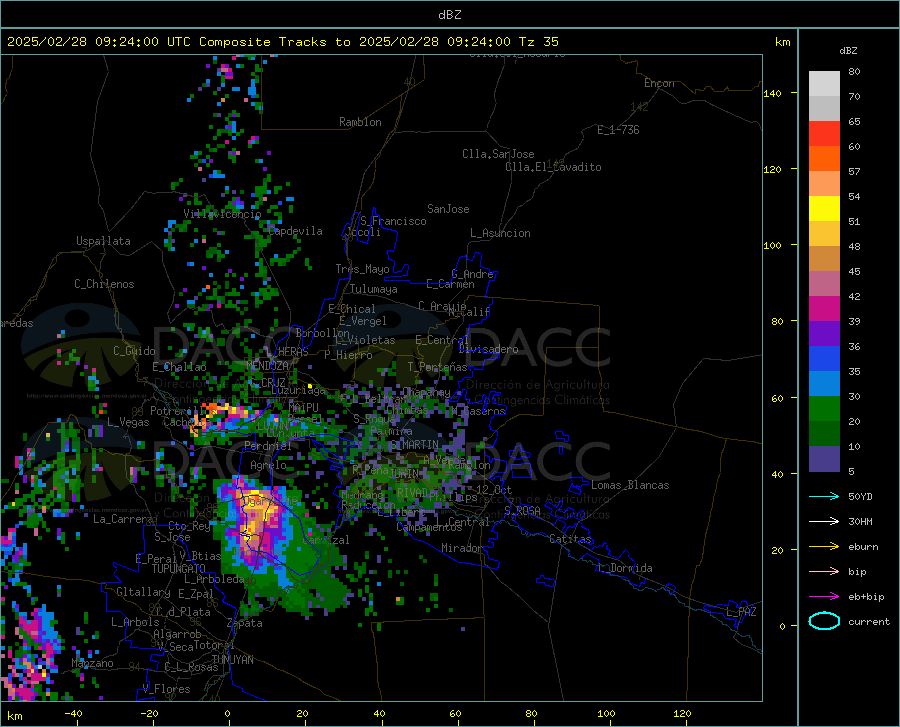
Task: Select the magenta 39-42 dBZ swatch
Action: coord(824,309)
